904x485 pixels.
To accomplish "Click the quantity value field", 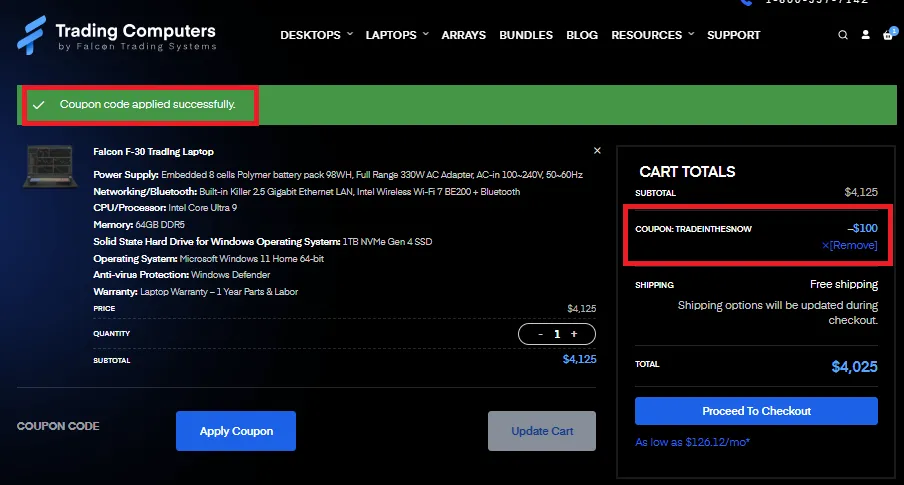I will pyautogui.click(x=557, y=334).
